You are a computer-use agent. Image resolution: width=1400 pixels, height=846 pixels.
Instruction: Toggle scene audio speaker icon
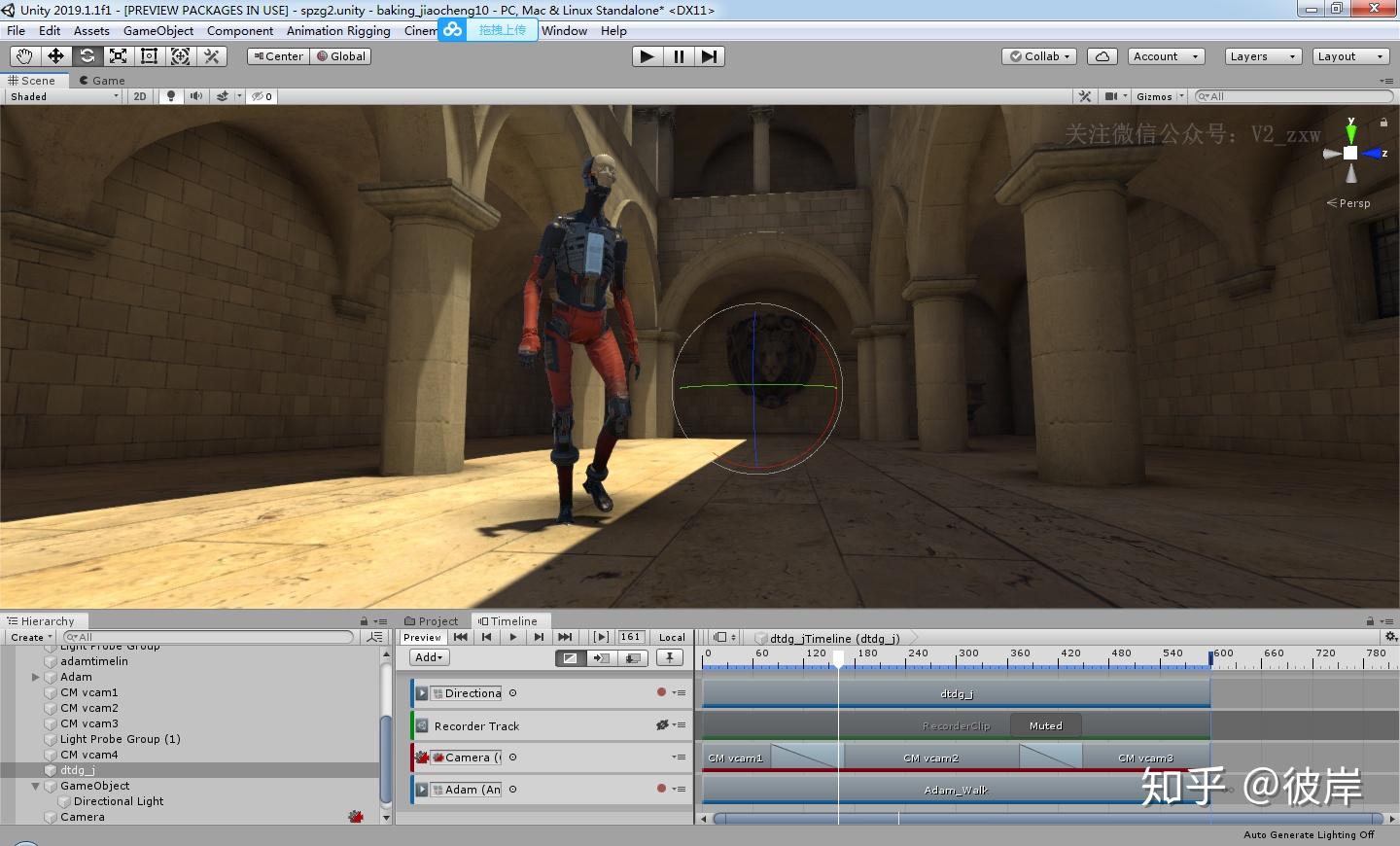(196, 96)
